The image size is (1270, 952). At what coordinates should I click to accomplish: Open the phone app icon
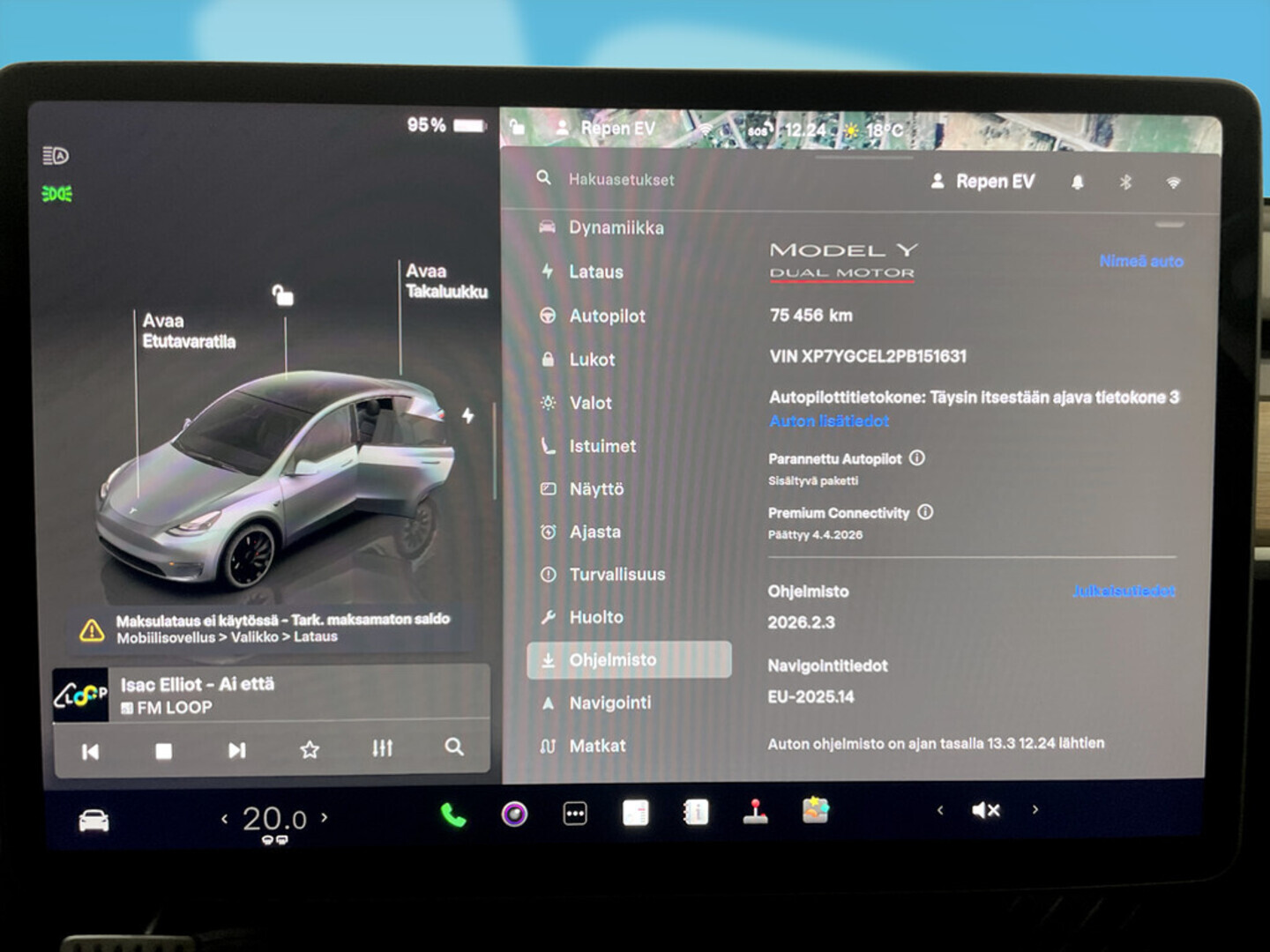[453, 814]
